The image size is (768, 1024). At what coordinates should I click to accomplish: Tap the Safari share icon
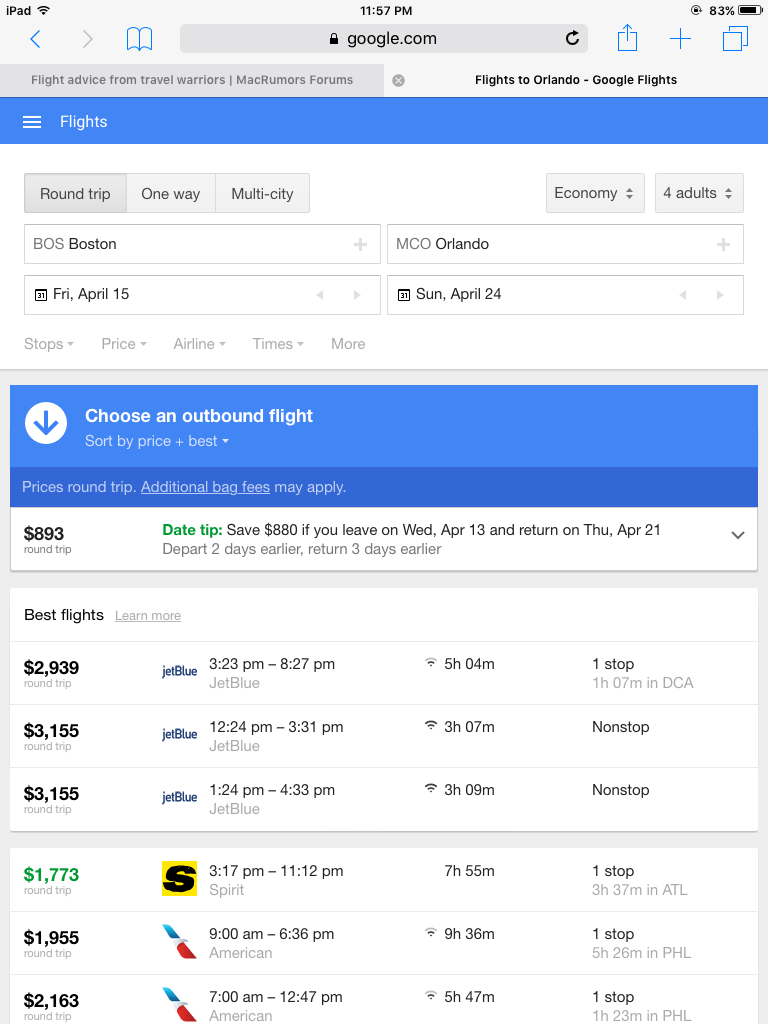tap(627, 38)
